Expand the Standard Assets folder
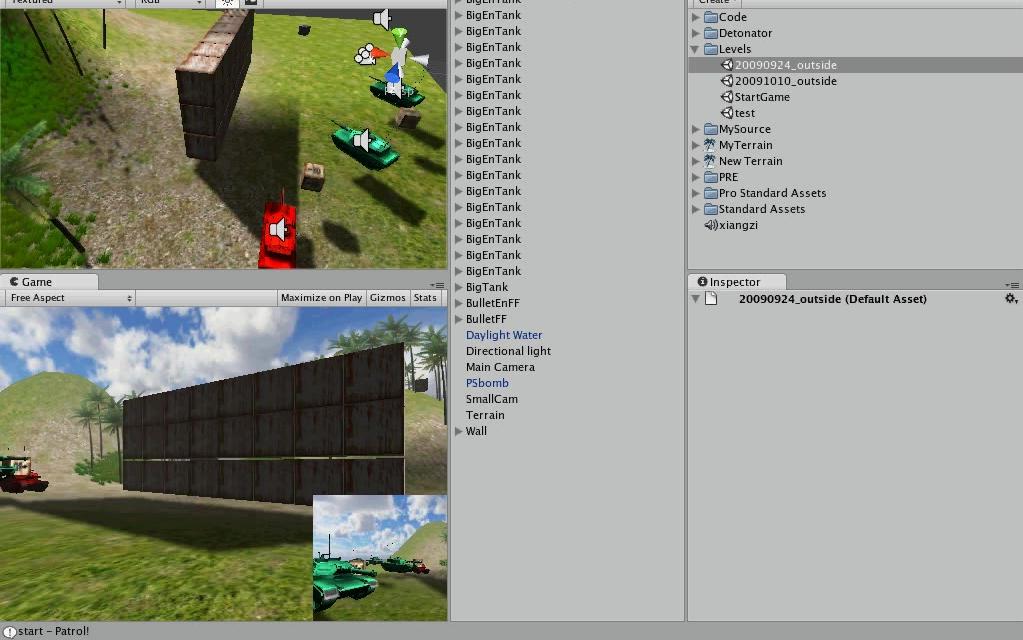 click(x=695, y=208)
